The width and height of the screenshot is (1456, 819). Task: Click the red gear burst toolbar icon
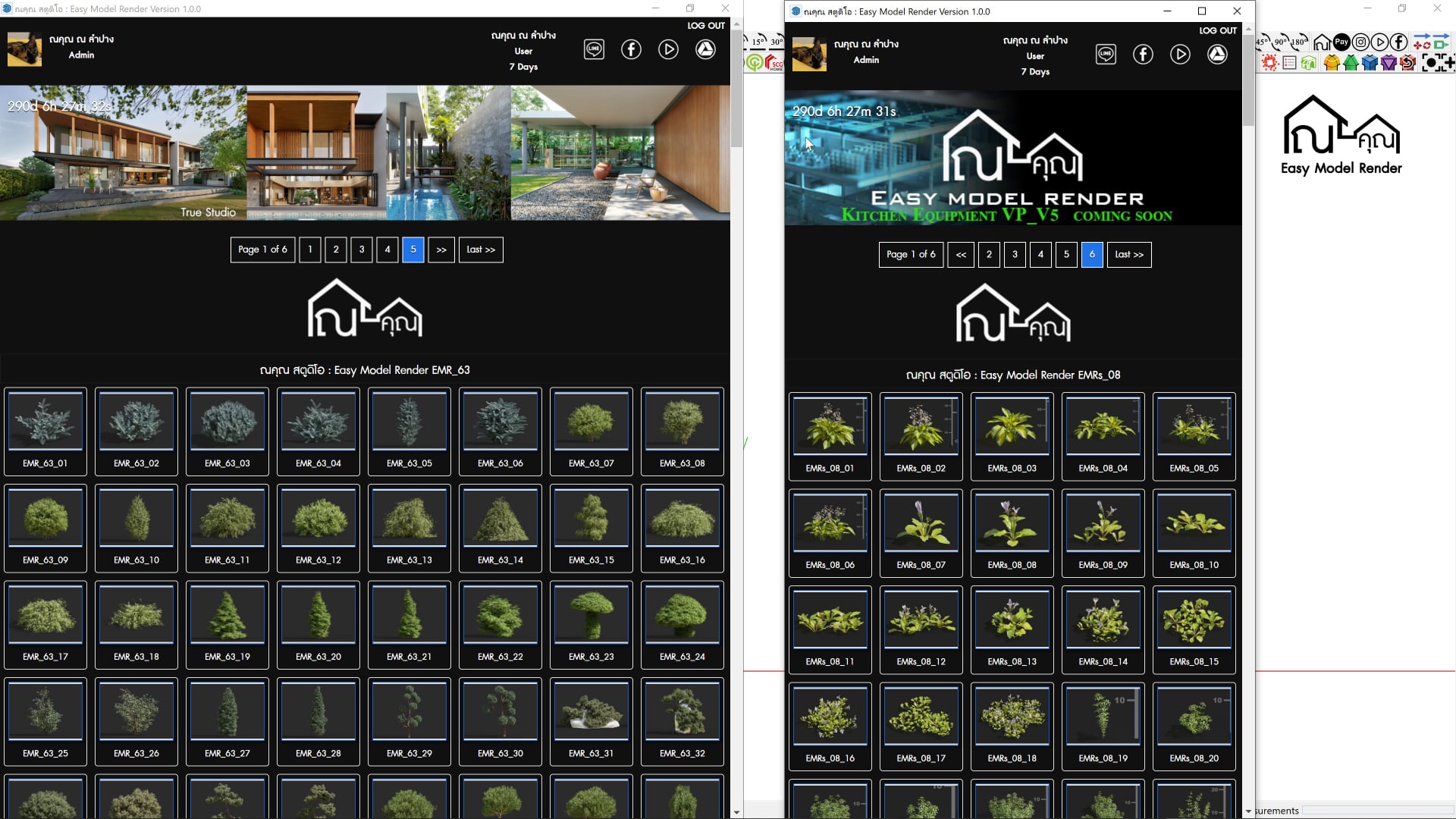coord(1269,62)
